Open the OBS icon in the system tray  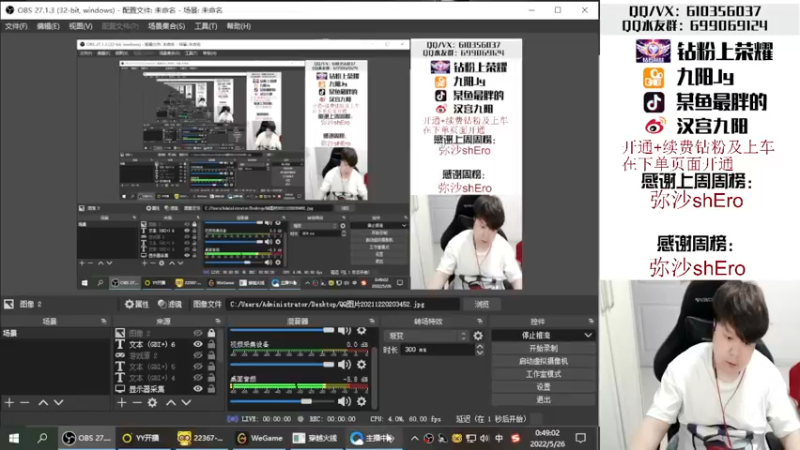429,438
